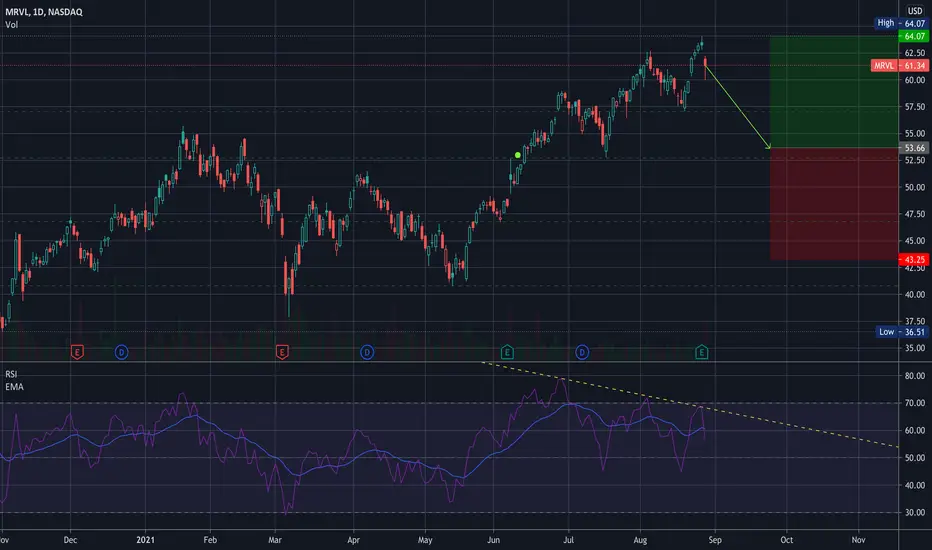Click the green earnings marker in late August
Screen dimensions: 932x550
(701, 352)
